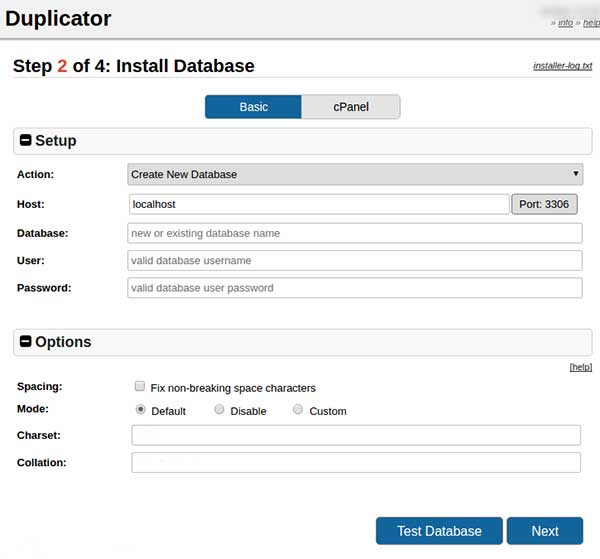The width and height of the screenshot is (600, 559).
Task: Click the Collation input field
Action: click(x=356, y=463)
